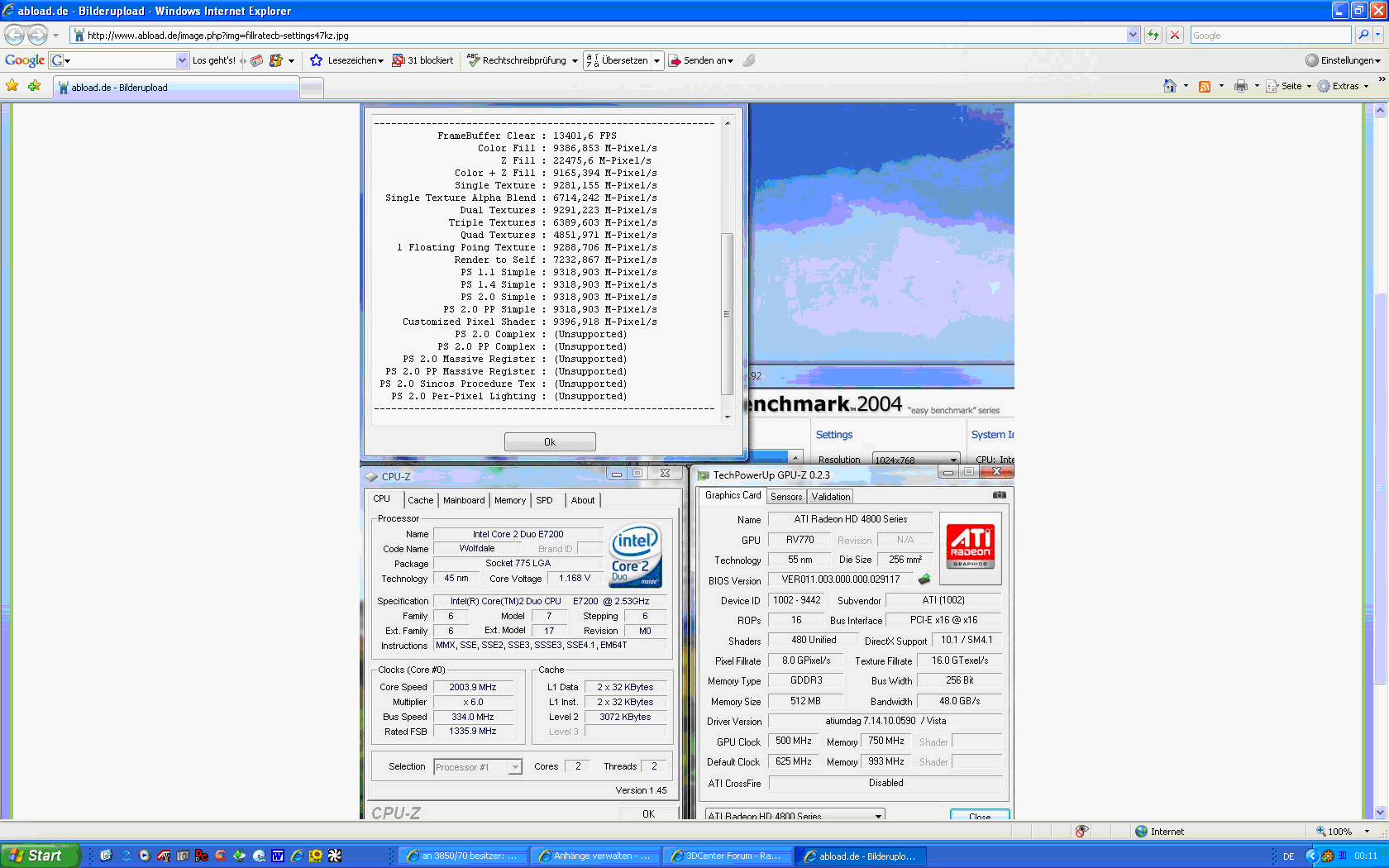Click the fan icon in Quick Launch
The image size is (1389, 868).
[335, 856]
